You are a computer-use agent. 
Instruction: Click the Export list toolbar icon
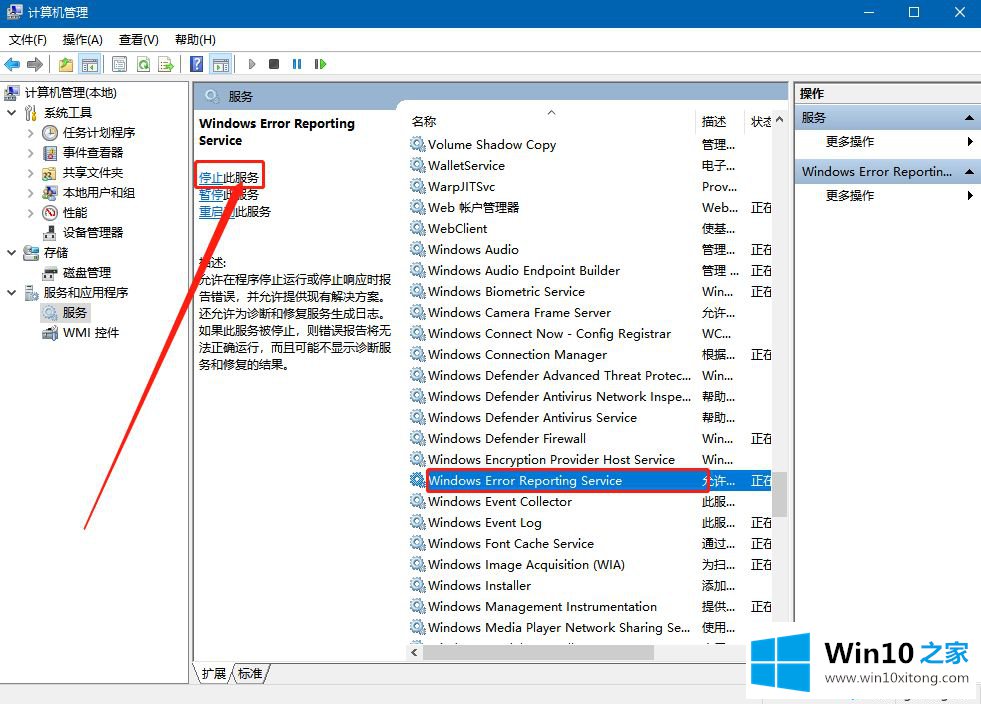click(166, 64)
